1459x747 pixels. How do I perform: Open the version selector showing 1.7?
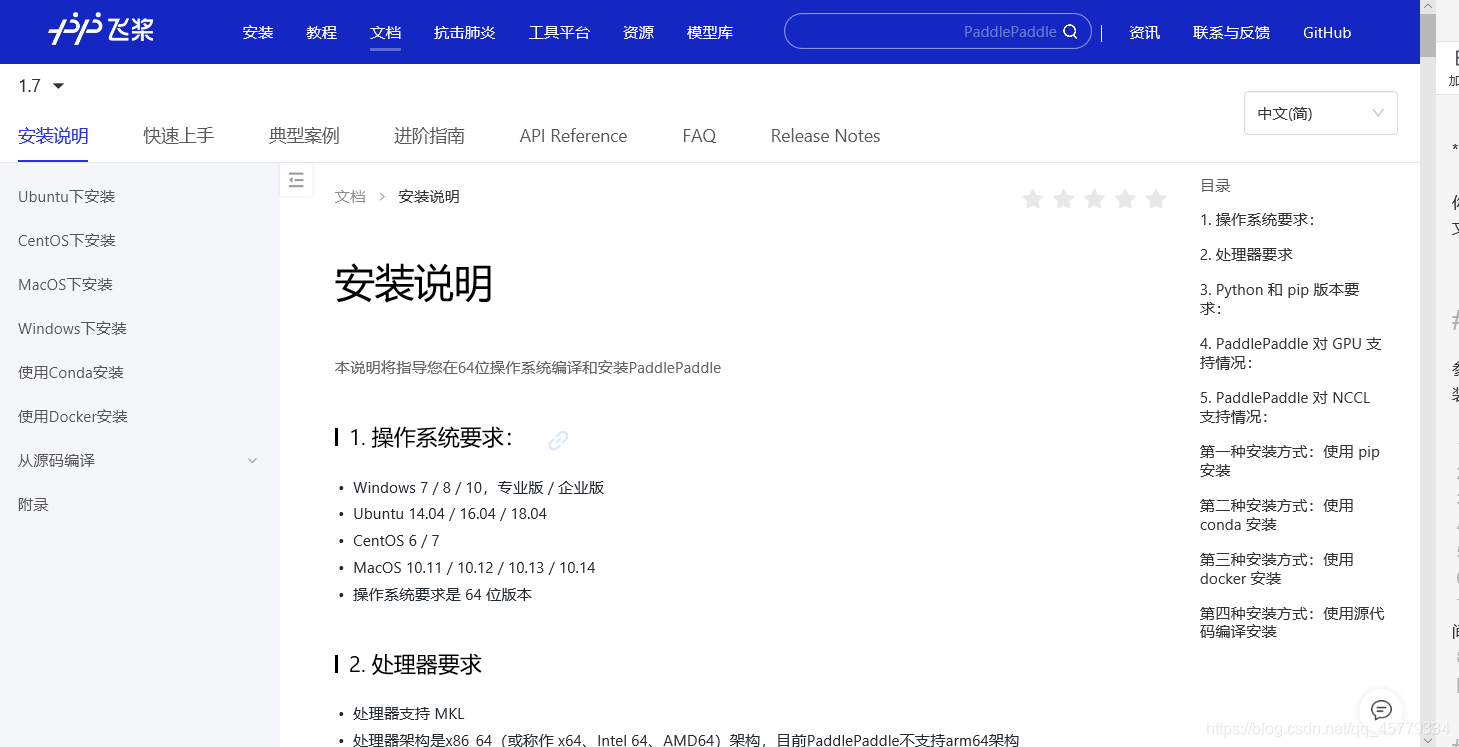tap(40, 86)
